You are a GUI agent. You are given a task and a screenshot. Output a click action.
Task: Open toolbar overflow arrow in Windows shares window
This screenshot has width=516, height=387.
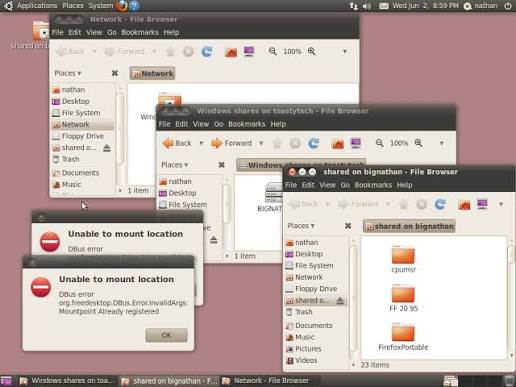coord(442,143)
